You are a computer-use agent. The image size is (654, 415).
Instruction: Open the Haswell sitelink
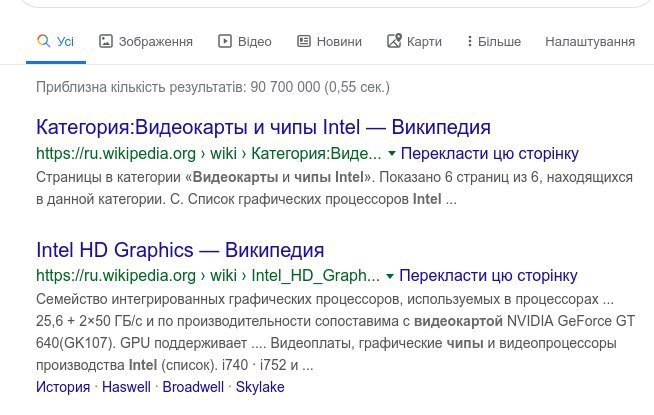click(x=126, y=387)
